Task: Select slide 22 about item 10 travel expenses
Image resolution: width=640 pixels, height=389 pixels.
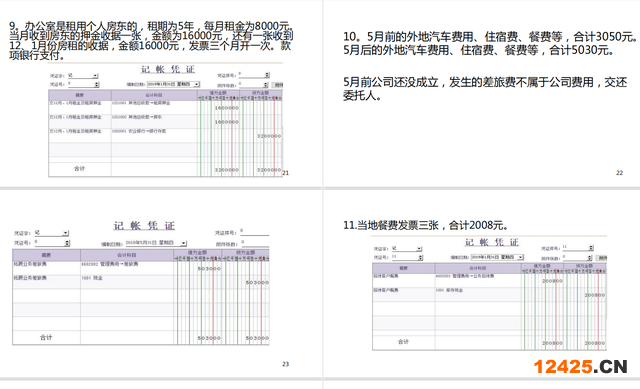Action: tap(482, 94)
